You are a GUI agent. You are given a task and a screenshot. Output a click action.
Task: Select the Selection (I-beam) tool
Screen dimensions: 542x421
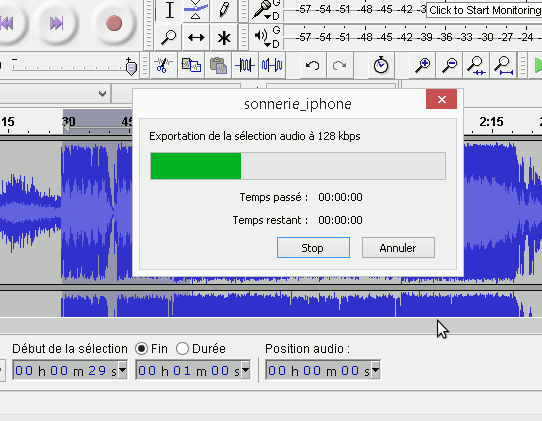point(169,10)
